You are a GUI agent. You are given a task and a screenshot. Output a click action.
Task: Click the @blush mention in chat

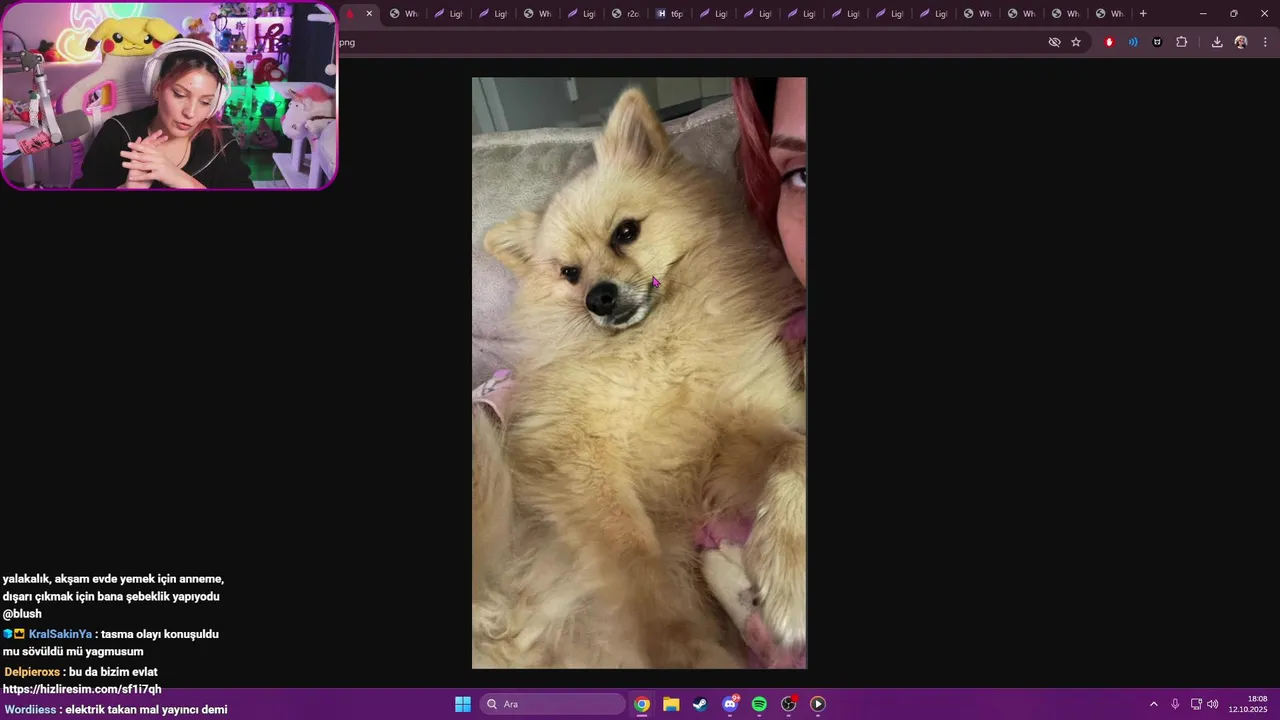pyautogui.click(x=22, y=614)
